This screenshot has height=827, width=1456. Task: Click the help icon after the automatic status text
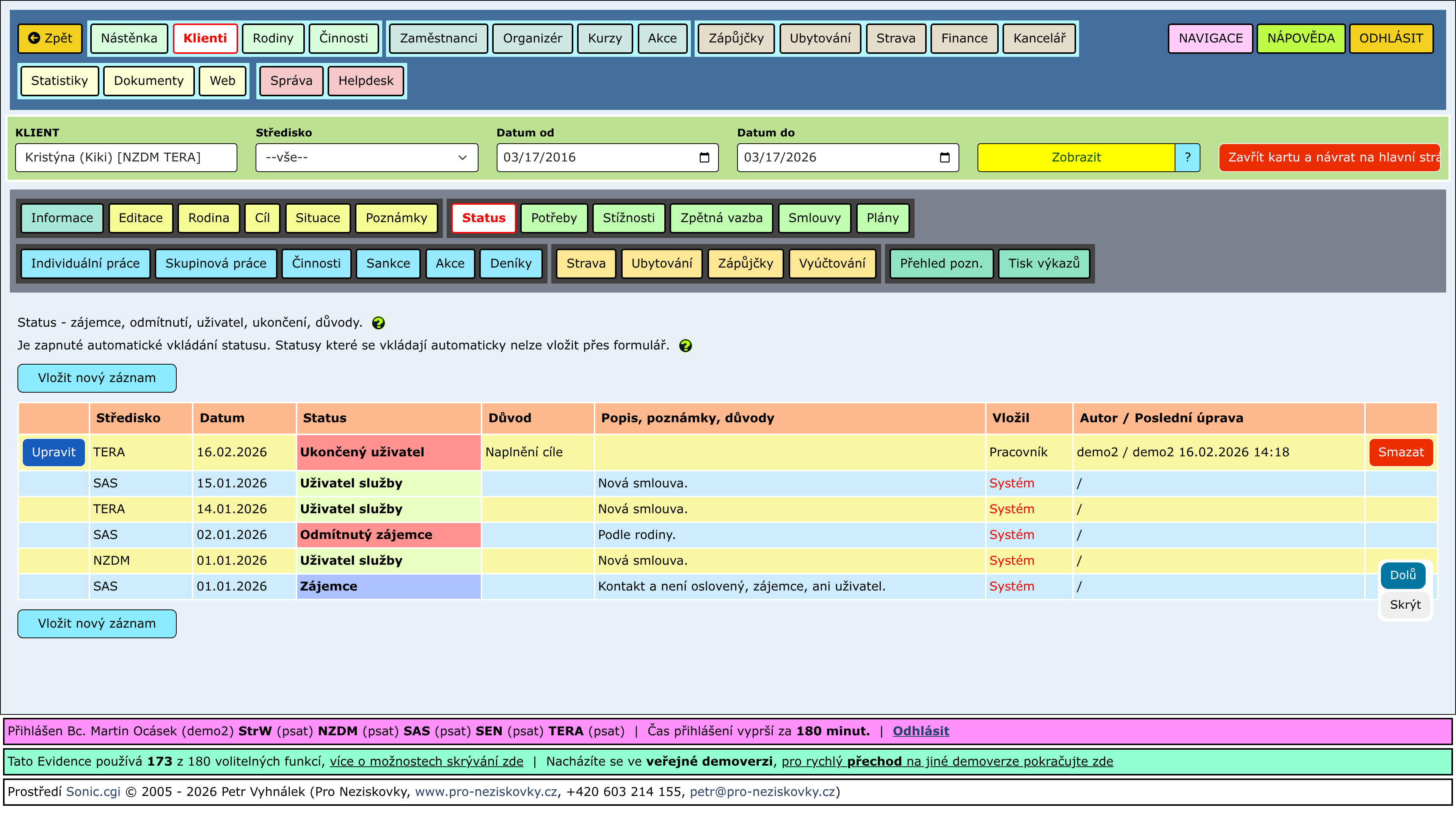(686, 346)
